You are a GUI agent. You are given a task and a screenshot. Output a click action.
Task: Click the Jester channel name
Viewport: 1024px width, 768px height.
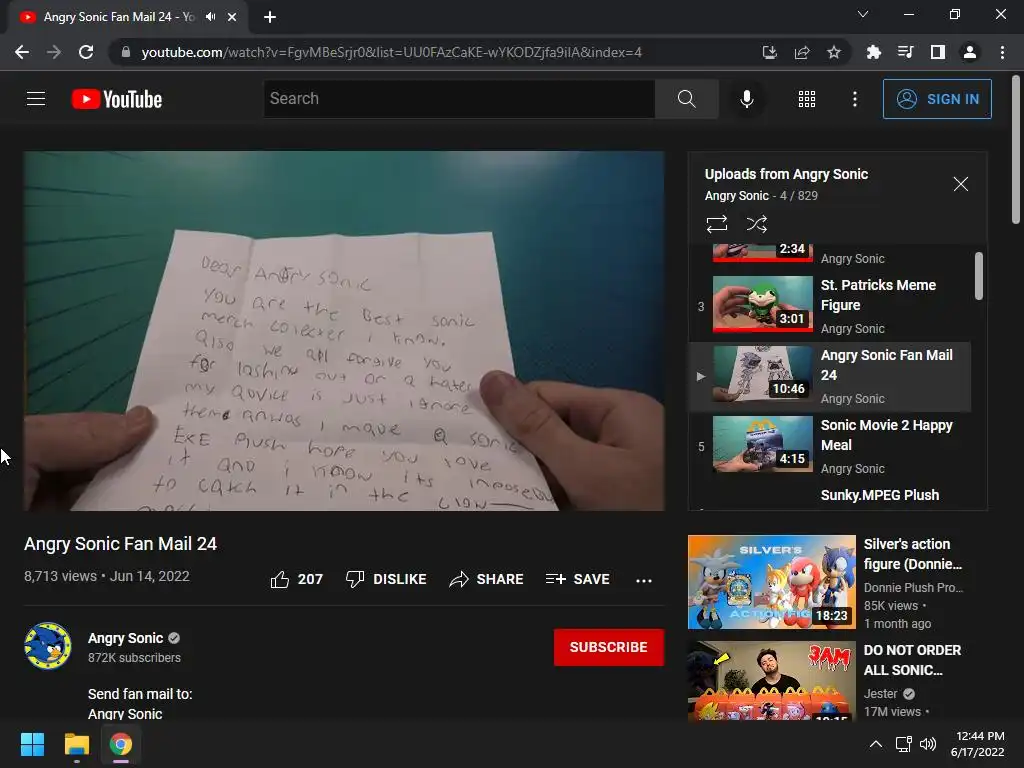coord(880,694)
